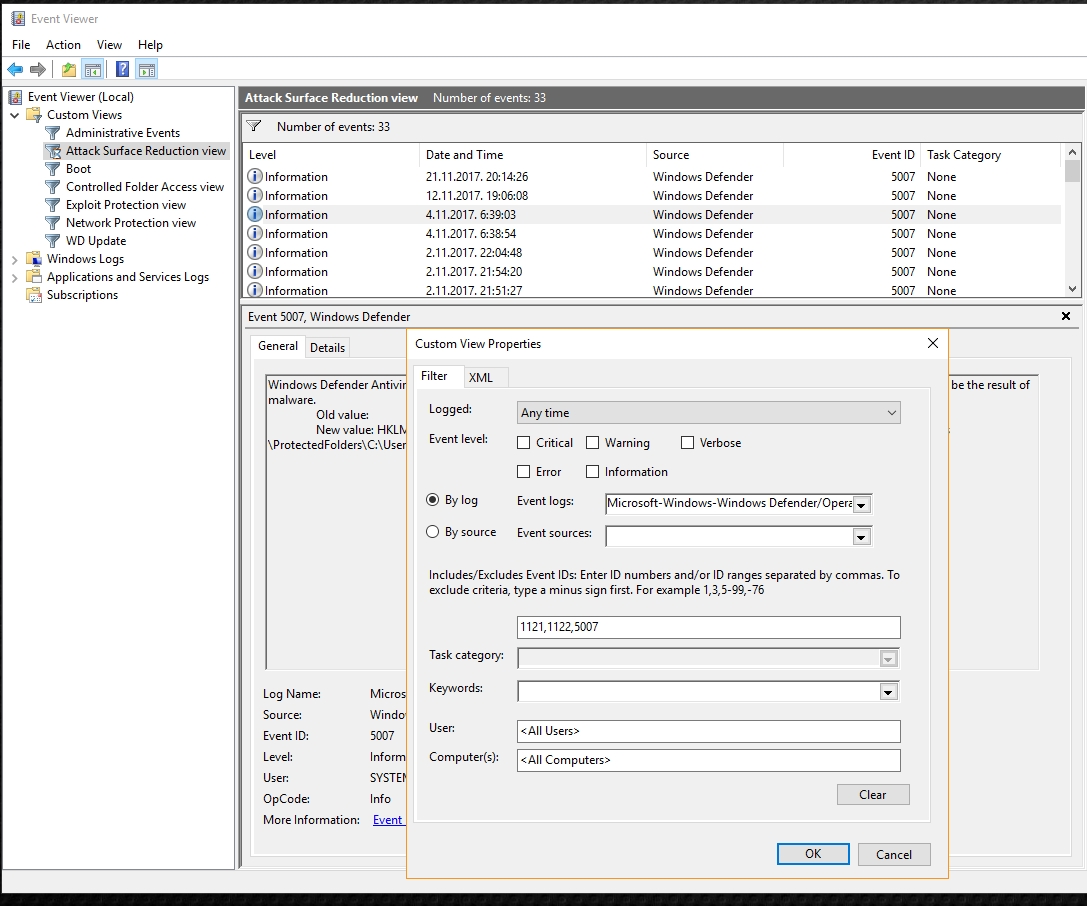
Task: Click the blue Back arrow in toolbar
Action: pos(15,70)
